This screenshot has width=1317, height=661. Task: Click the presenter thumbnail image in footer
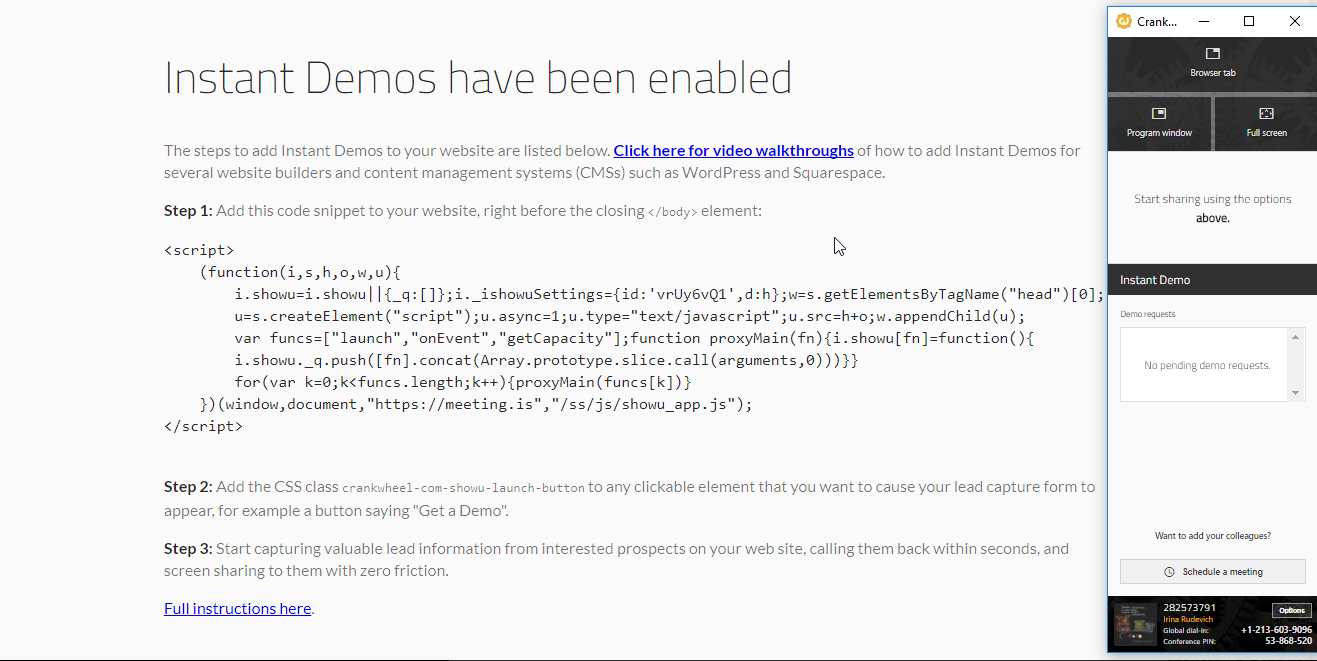tap(1135, 624)
